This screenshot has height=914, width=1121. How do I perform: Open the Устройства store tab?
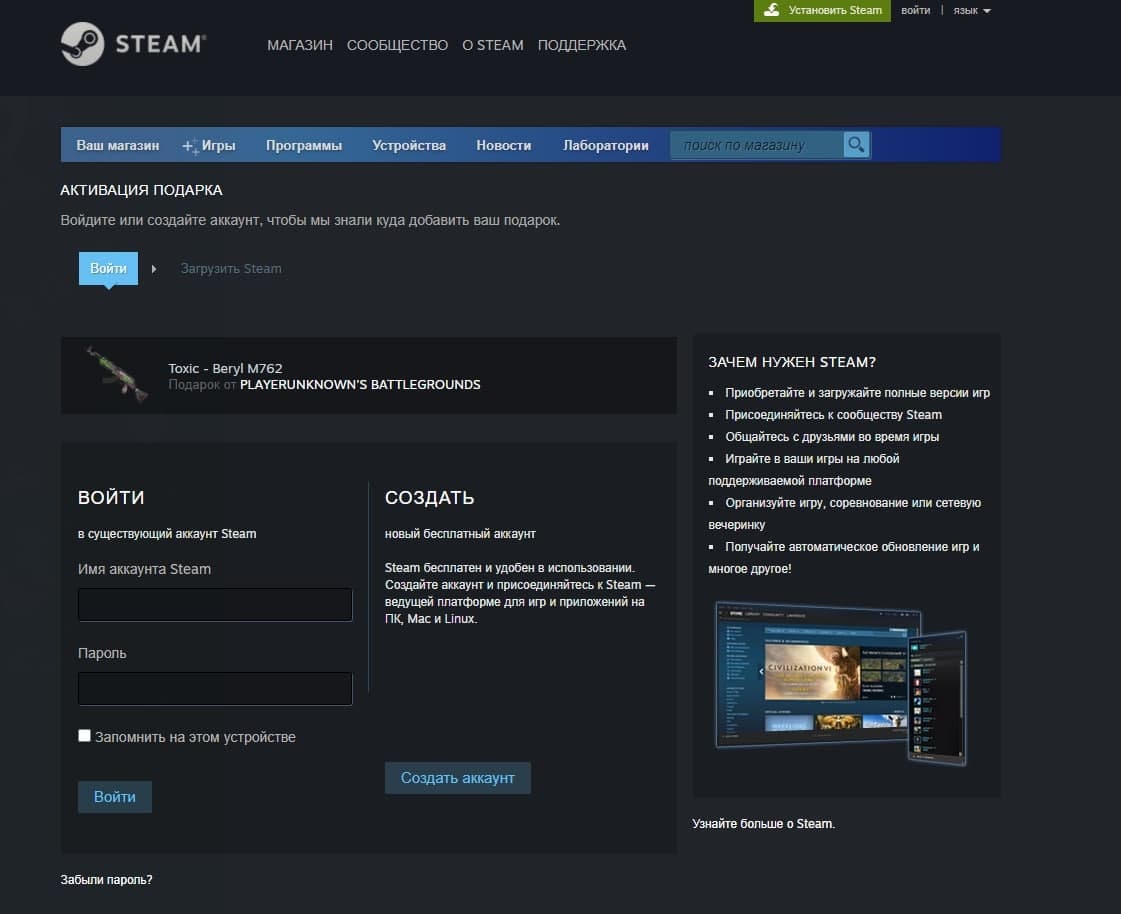point(409,145)
